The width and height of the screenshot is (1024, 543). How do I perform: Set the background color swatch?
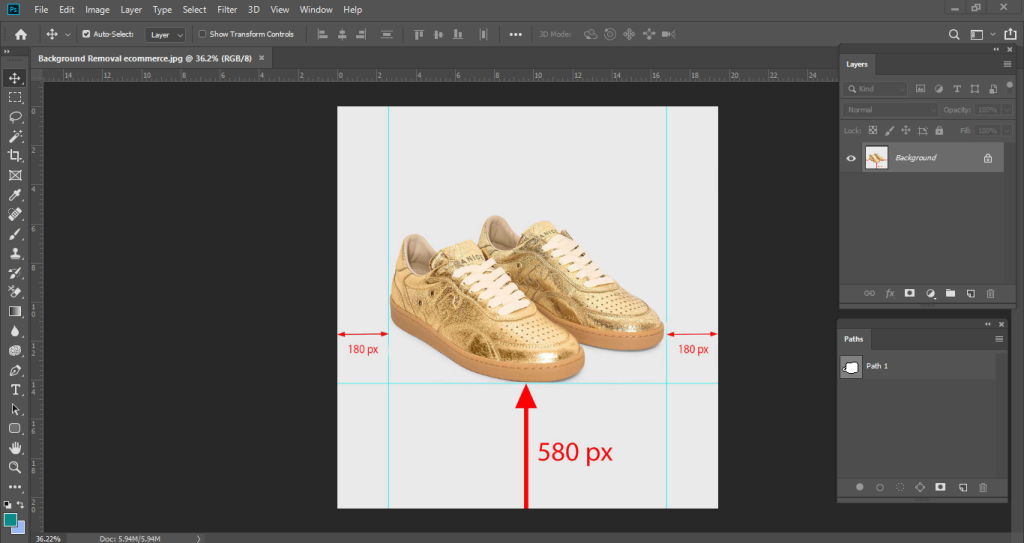tap(20, 527)
